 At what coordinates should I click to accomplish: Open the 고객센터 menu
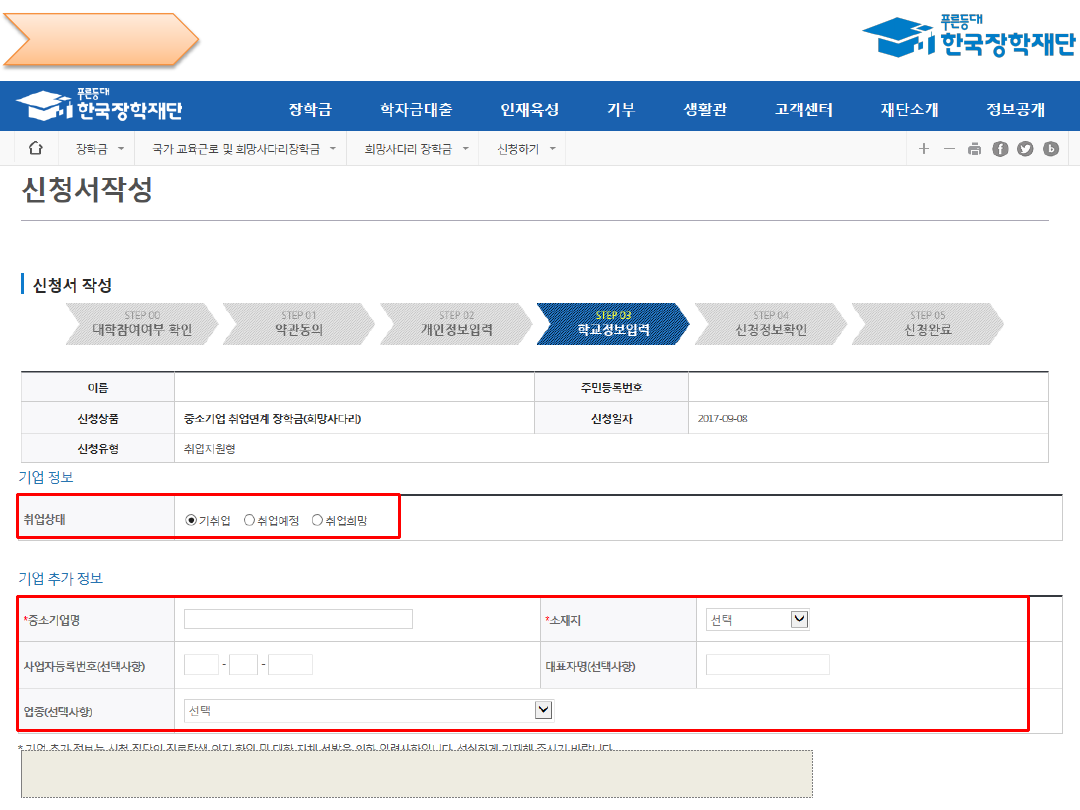(x=803, y=109)
